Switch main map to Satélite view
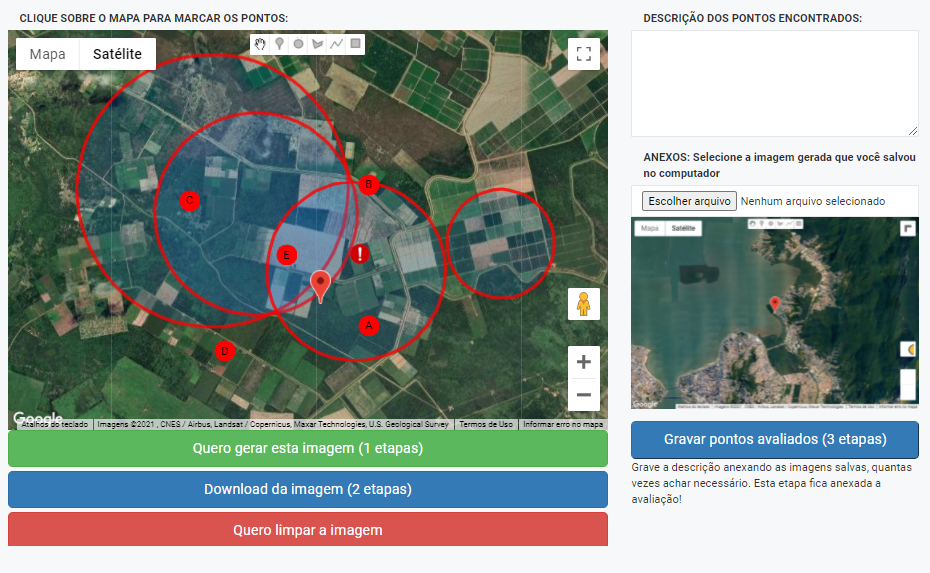The height and width of the screenshot is (573, 930). pyautogui.click(x=117, y=54)
